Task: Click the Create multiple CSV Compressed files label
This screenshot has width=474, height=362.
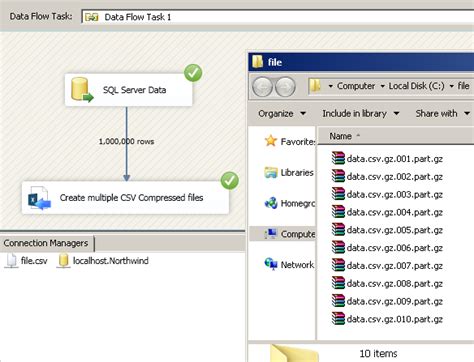Action: [x=131, y=198]
